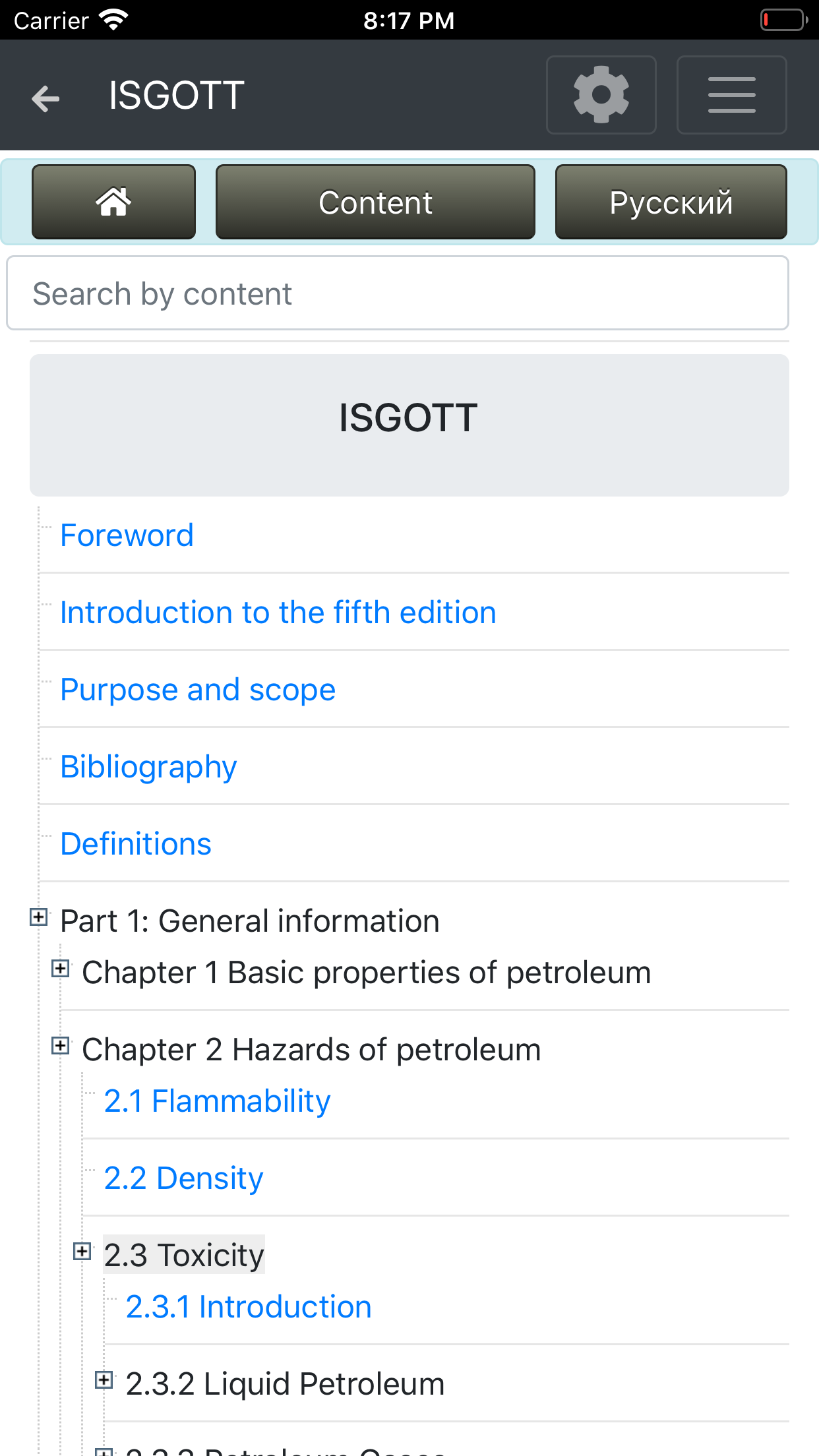This screenshot has width=819, height=1456.
Task: Open Introduction to the fifth edition
Action: (x=278, y=612)
